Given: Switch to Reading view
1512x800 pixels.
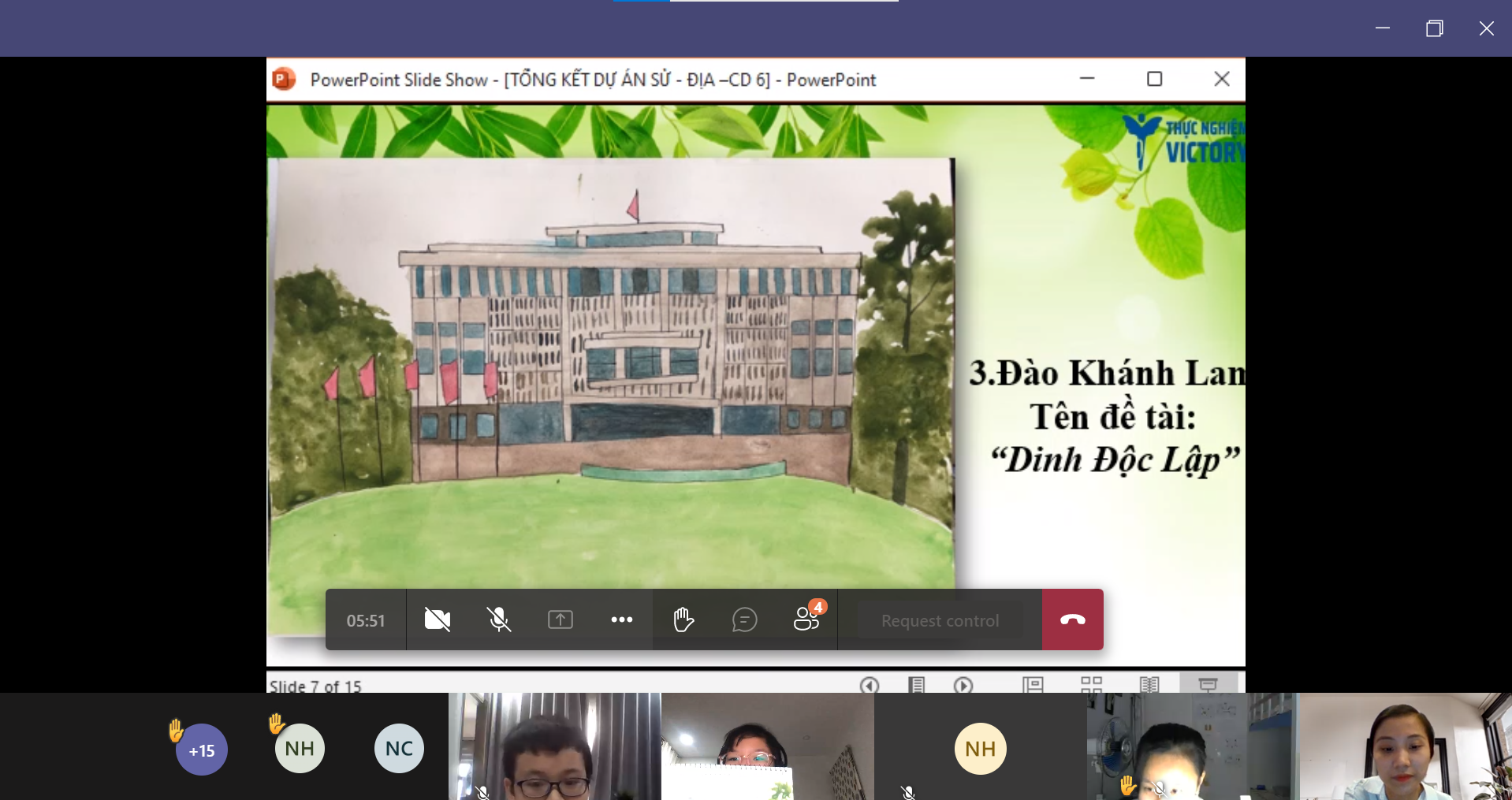Looking at the screenshot, I should 1150,685.
